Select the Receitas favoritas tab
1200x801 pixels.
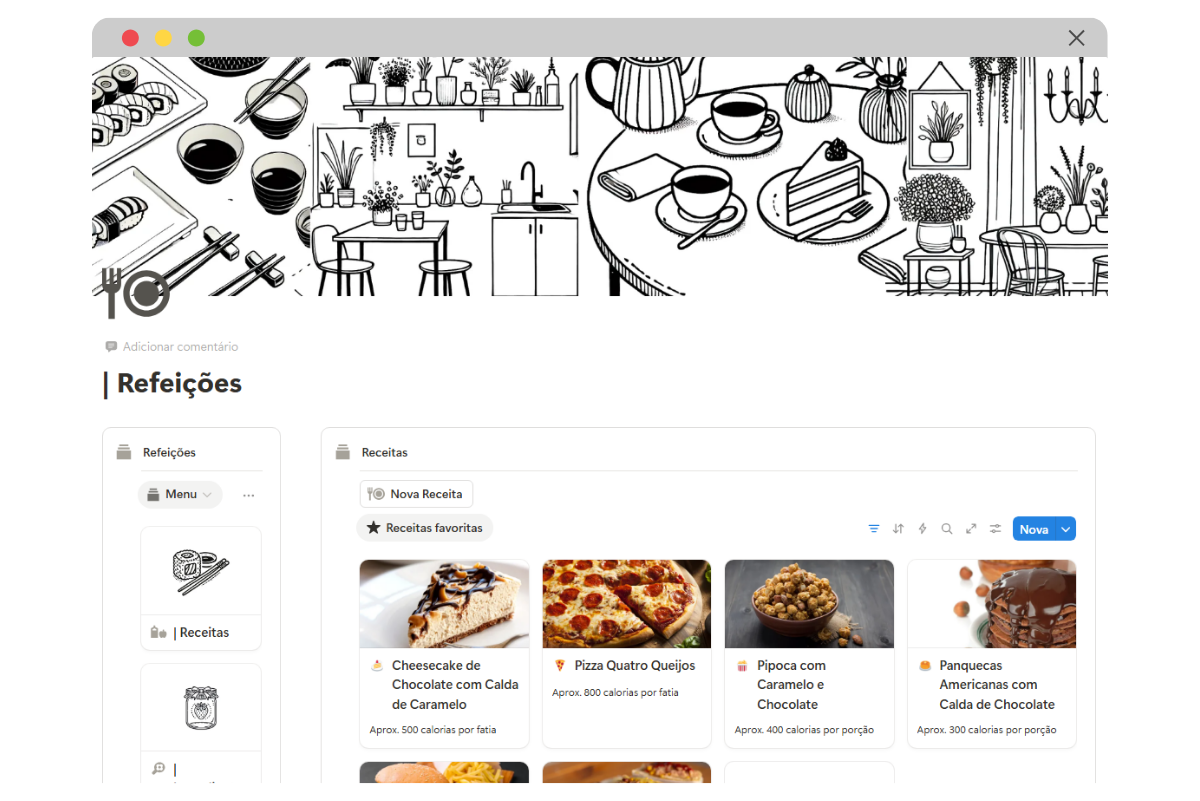click(x=425, y=528)
